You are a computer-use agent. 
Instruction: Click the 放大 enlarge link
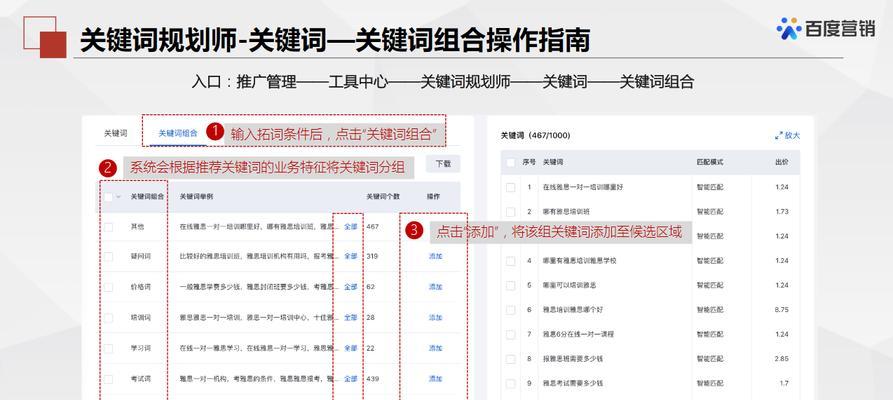point(792,136)
